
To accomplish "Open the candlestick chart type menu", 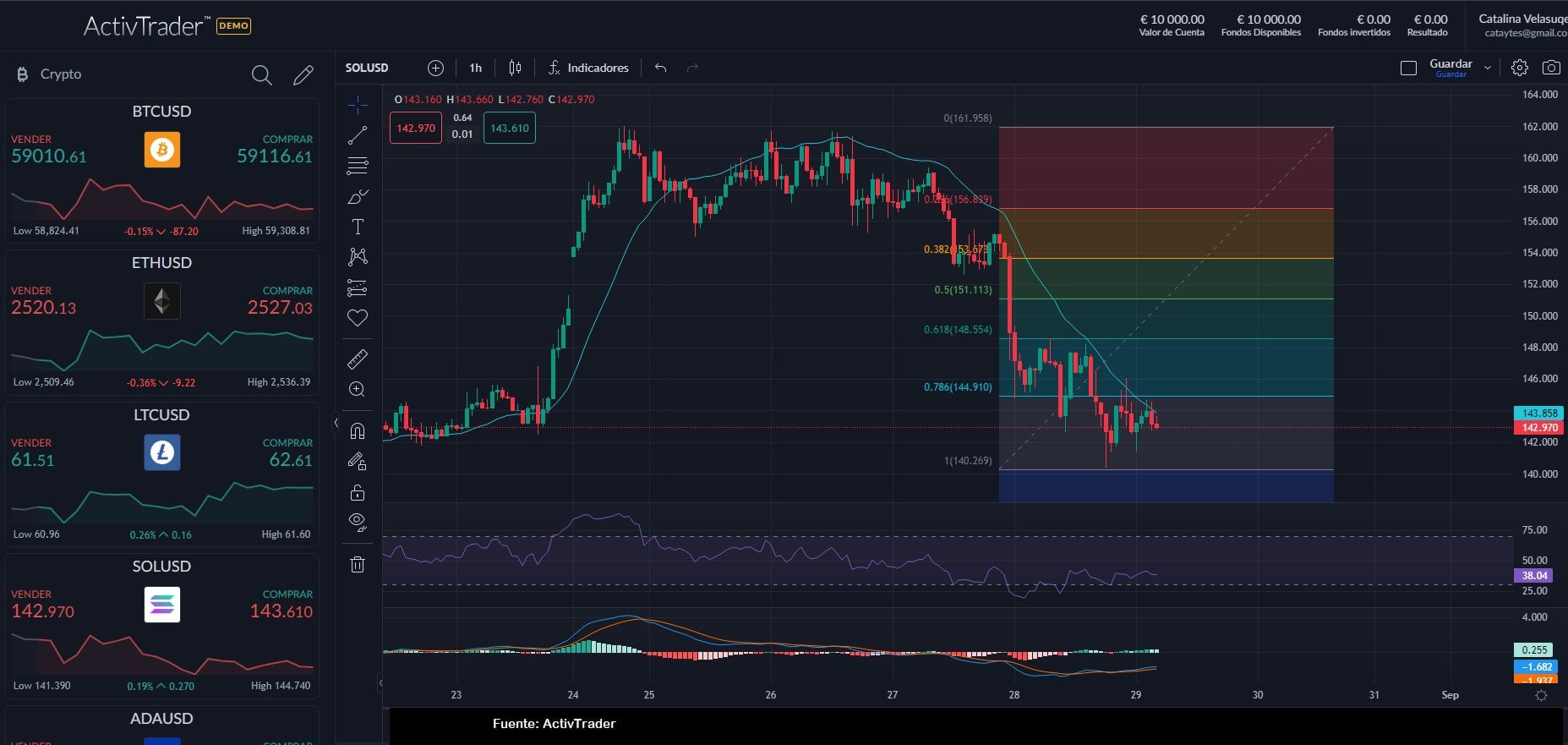I will pos(515,68).
